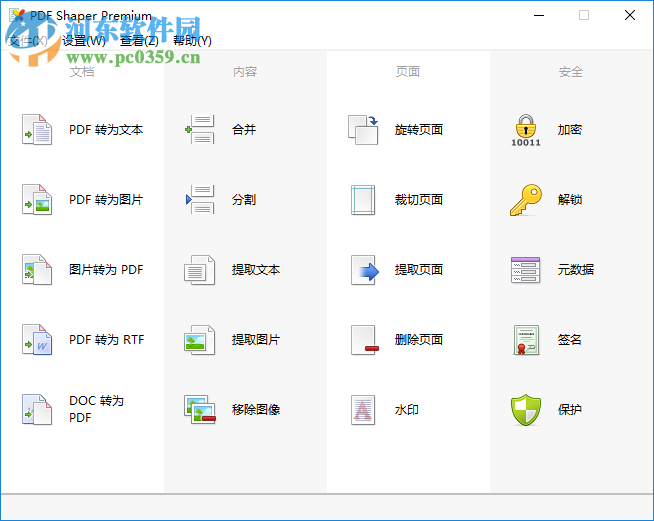The height and width of the screenshot is (521, 654).
Task: Choose the 水印 text label
Action: [407, 410]
